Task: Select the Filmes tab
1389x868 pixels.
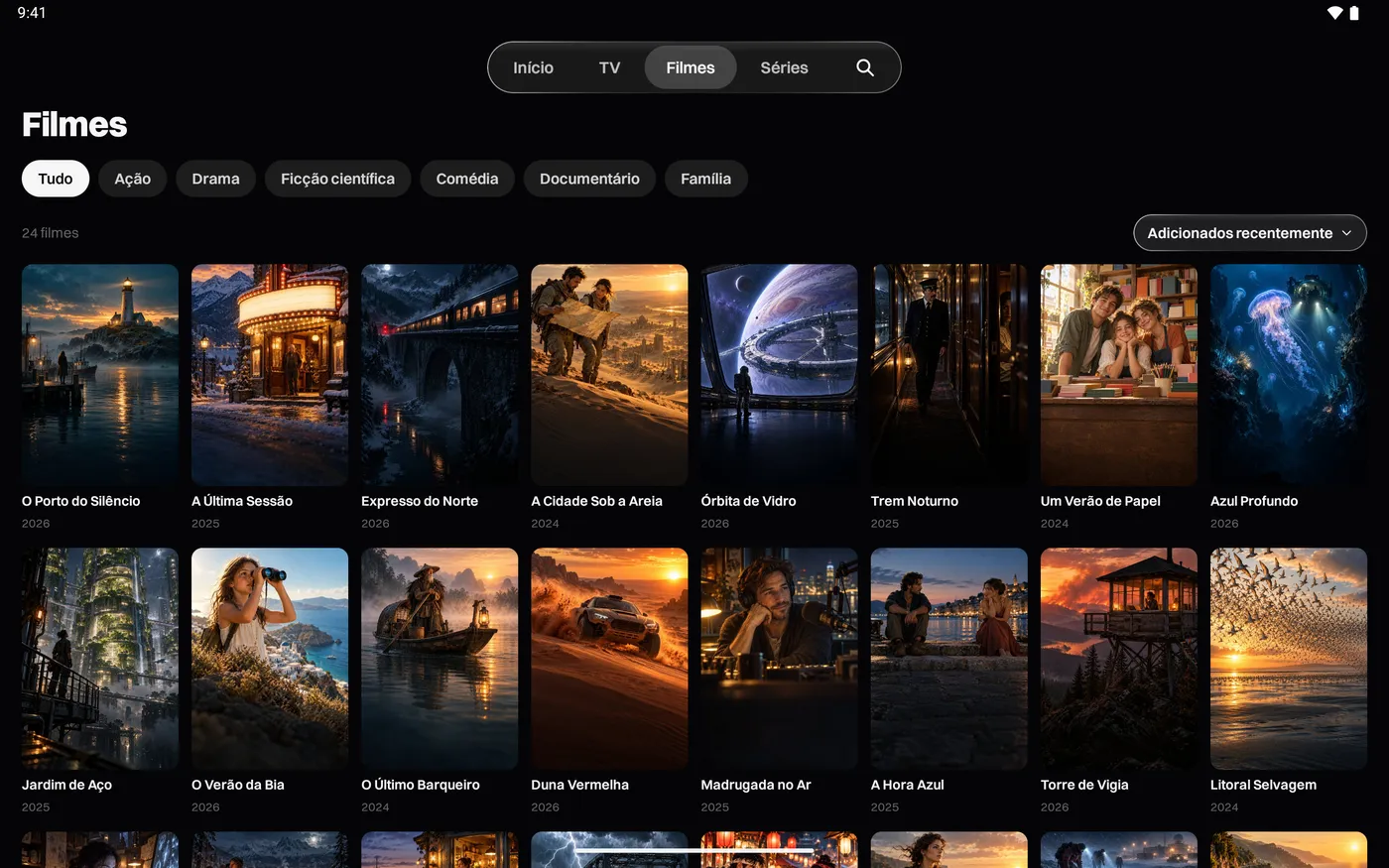Action: (x=691, y=67)
